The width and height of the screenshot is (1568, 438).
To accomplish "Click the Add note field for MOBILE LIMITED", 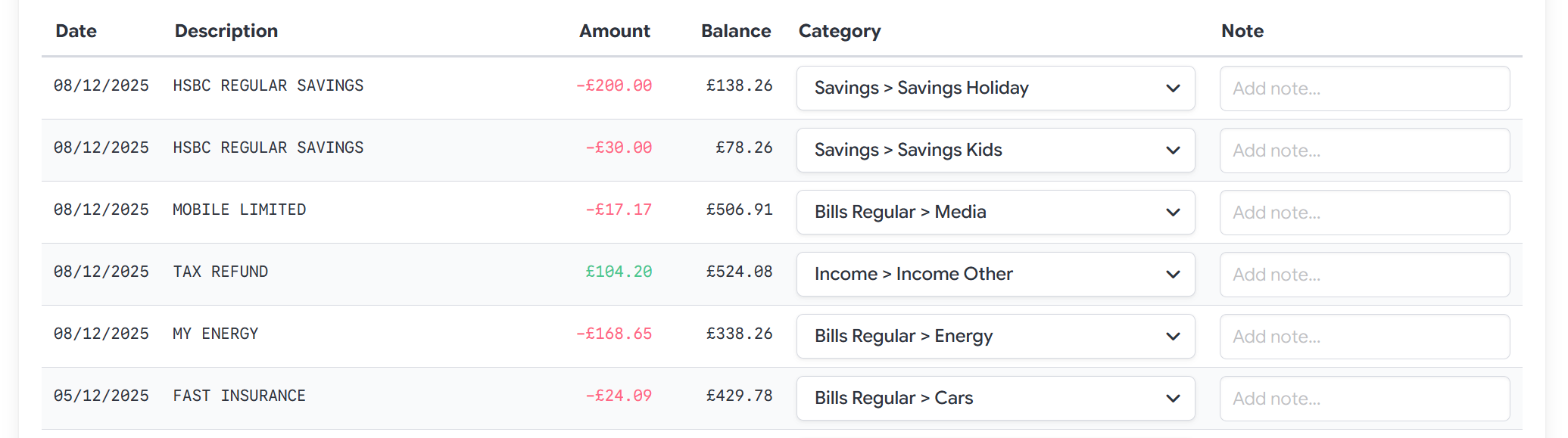I will coord(1364,212).
